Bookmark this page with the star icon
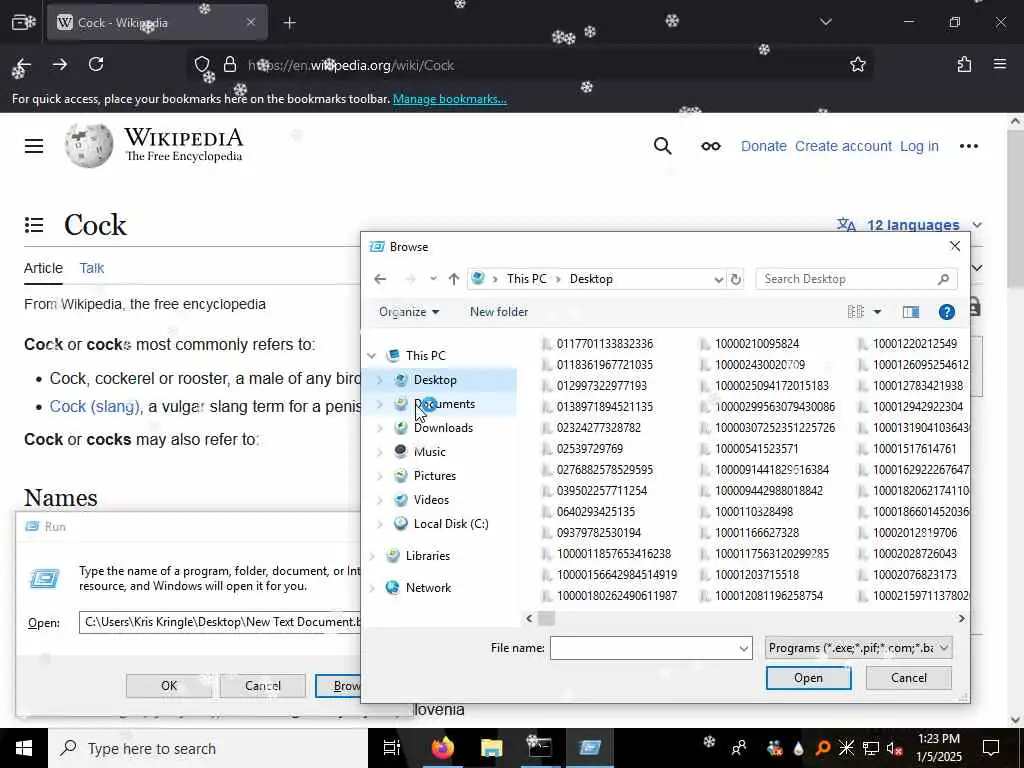 click(857, 65)
